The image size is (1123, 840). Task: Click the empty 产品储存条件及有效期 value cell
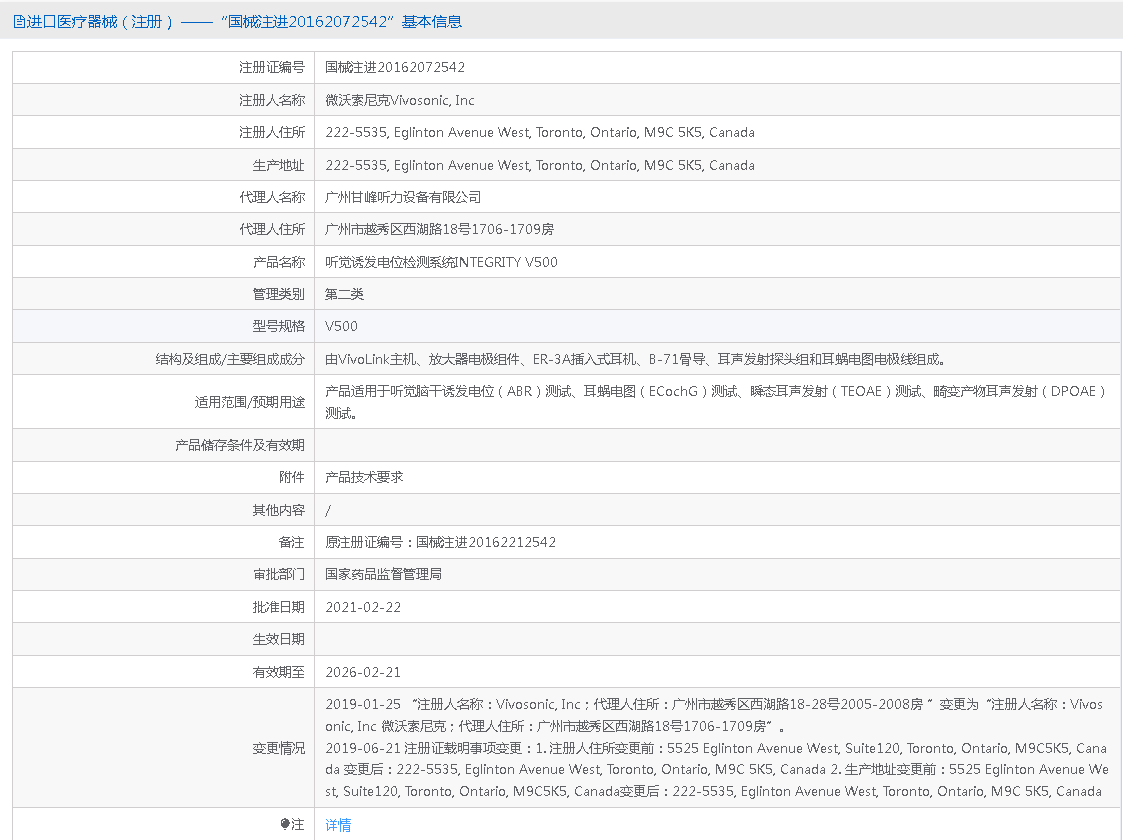click(717, 445)
